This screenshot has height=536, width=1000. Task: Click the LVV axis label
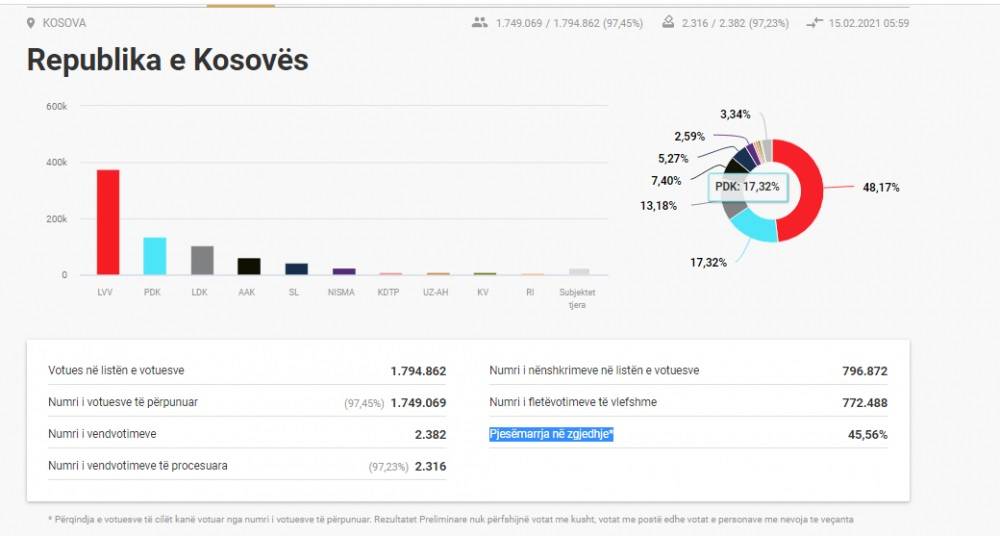(105, 292)
